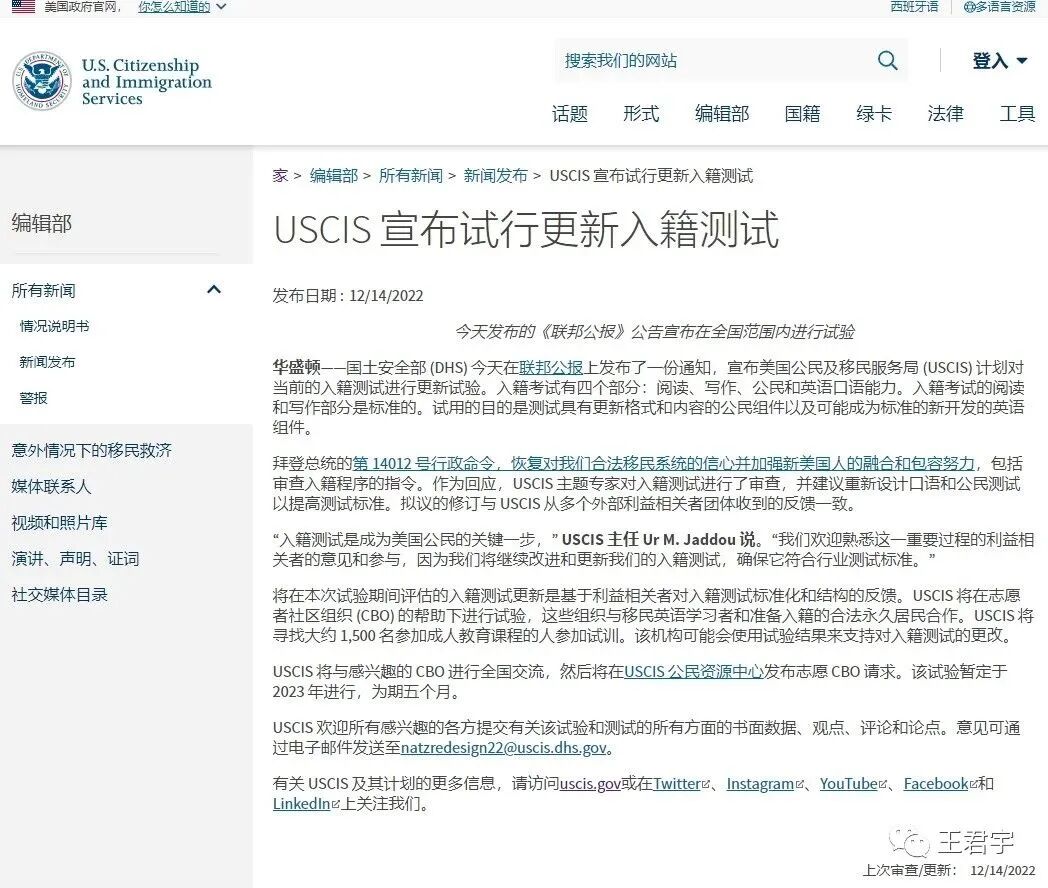This screenshot has height=888, width=1048.
Task: Collapse the 所有新闻 sidebar section
Action: [x=213, y=289]
